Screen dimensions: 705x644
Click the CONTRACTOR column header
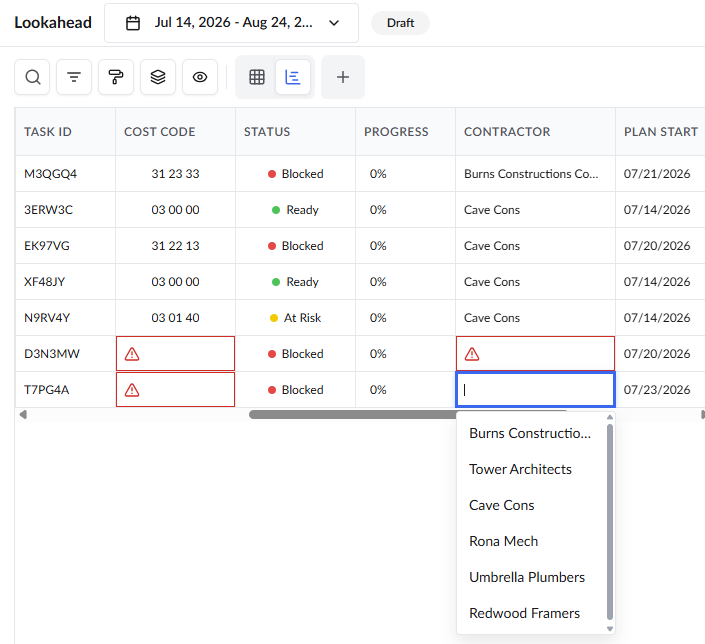535,132
